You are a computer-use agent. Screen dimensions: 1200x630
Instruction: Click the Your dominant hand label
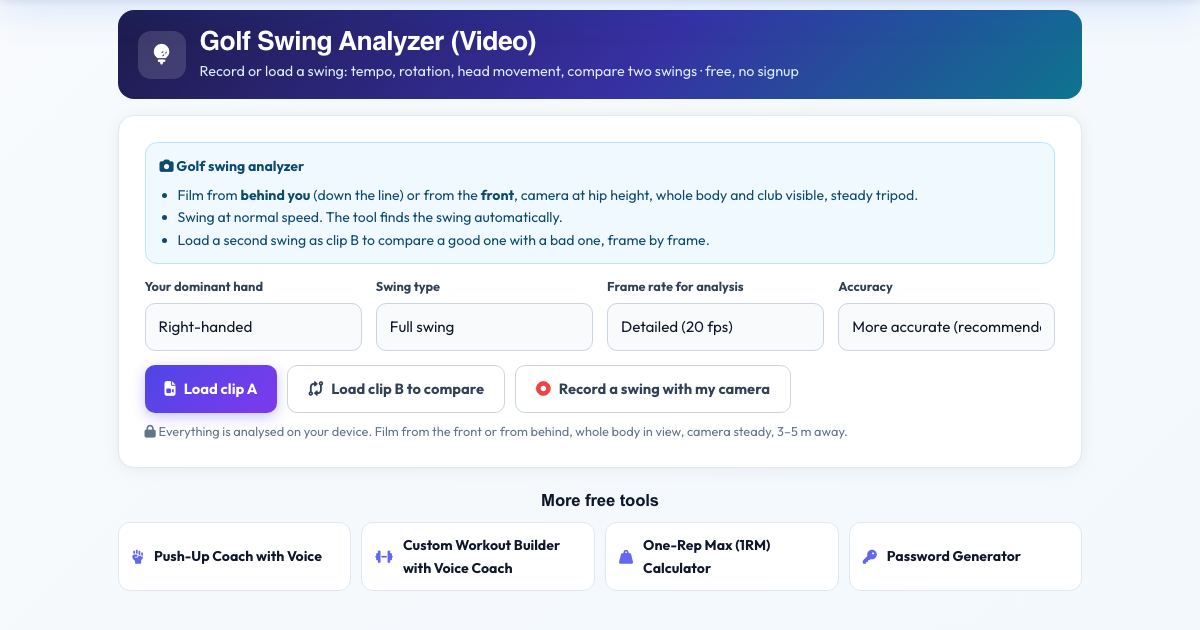click(x=204, y=287)
